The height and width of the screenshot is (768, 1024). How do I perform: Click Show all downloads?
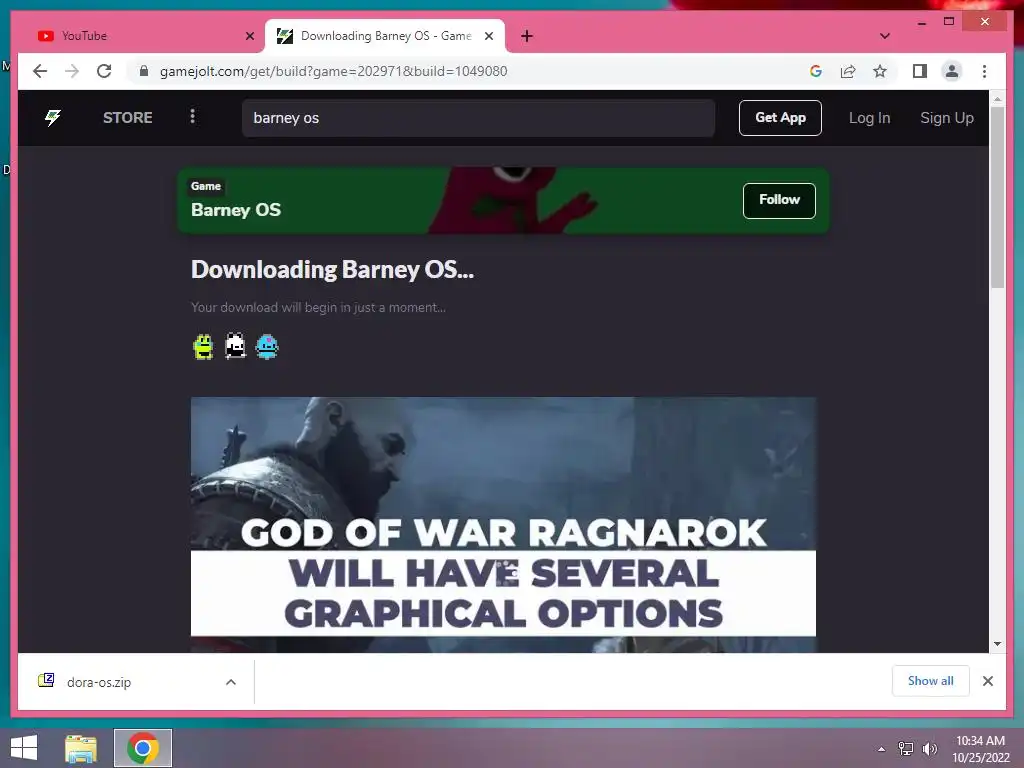(x=931, y=681)
